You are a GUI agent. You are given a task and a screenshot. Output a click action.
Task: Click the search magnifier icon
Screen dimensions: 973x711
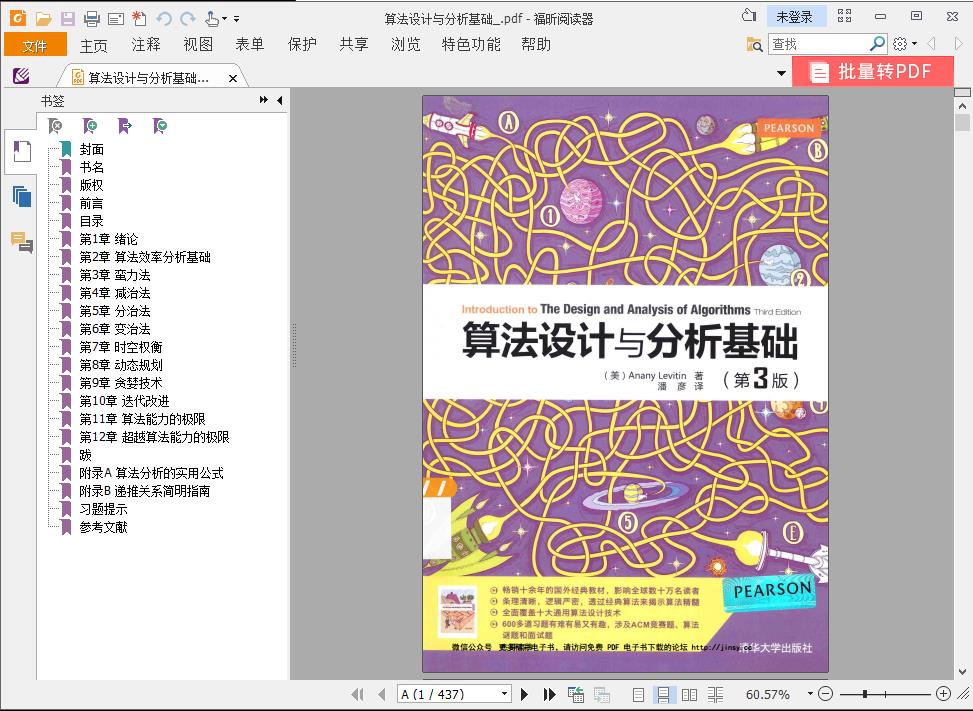[877, 43]
